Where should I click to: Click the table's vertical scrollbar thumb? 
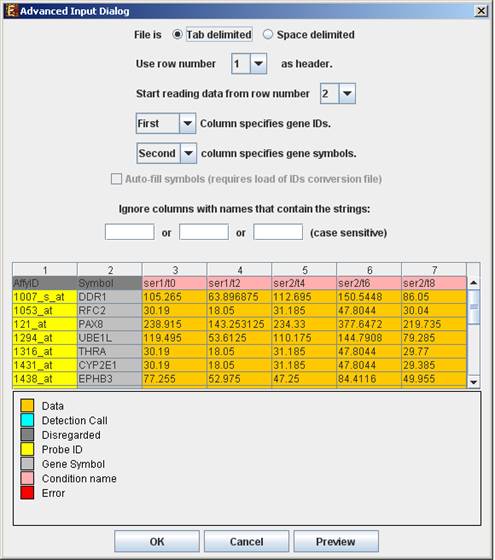474,307
